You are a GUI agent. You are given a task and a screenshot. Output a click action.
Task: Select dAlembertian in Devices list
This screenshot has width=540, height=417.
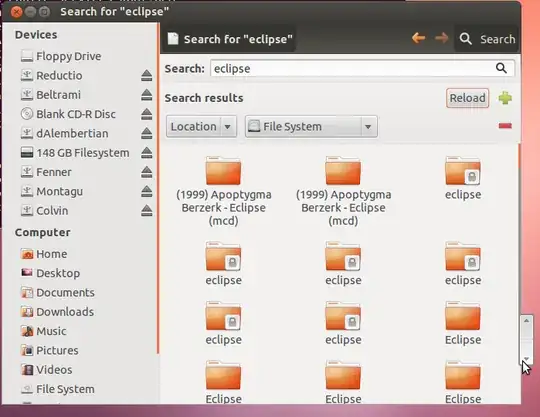click(64, 133)
